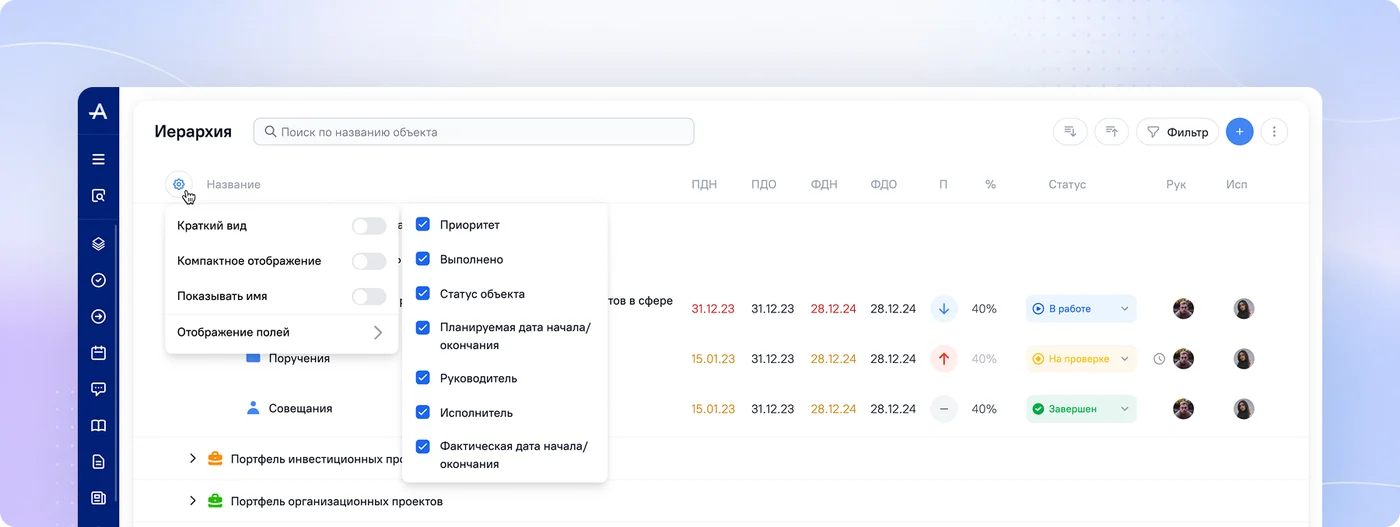Click the red up-arrow priority in Поручения row

click(944, 359)
